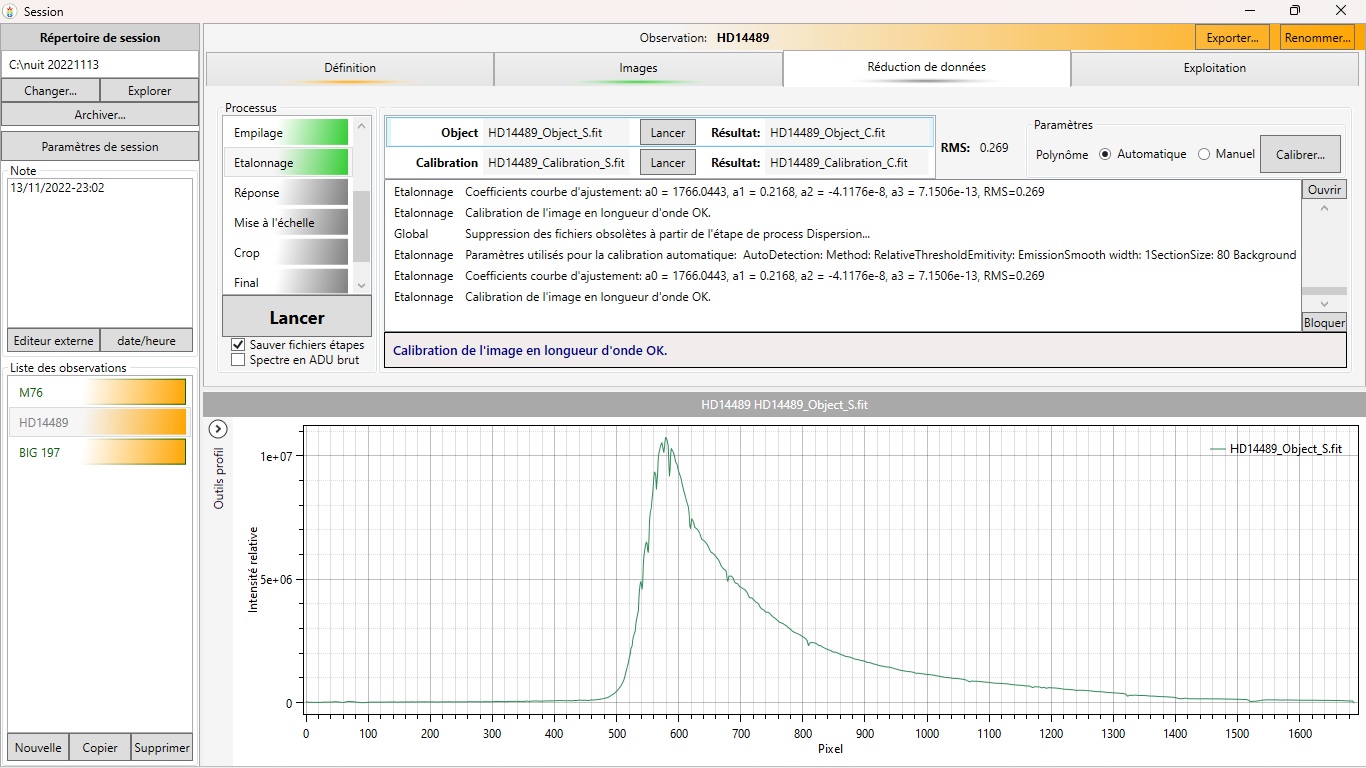Click log panel scroll-down arrow
The image size is (1366, 768).
(1324, 304)
